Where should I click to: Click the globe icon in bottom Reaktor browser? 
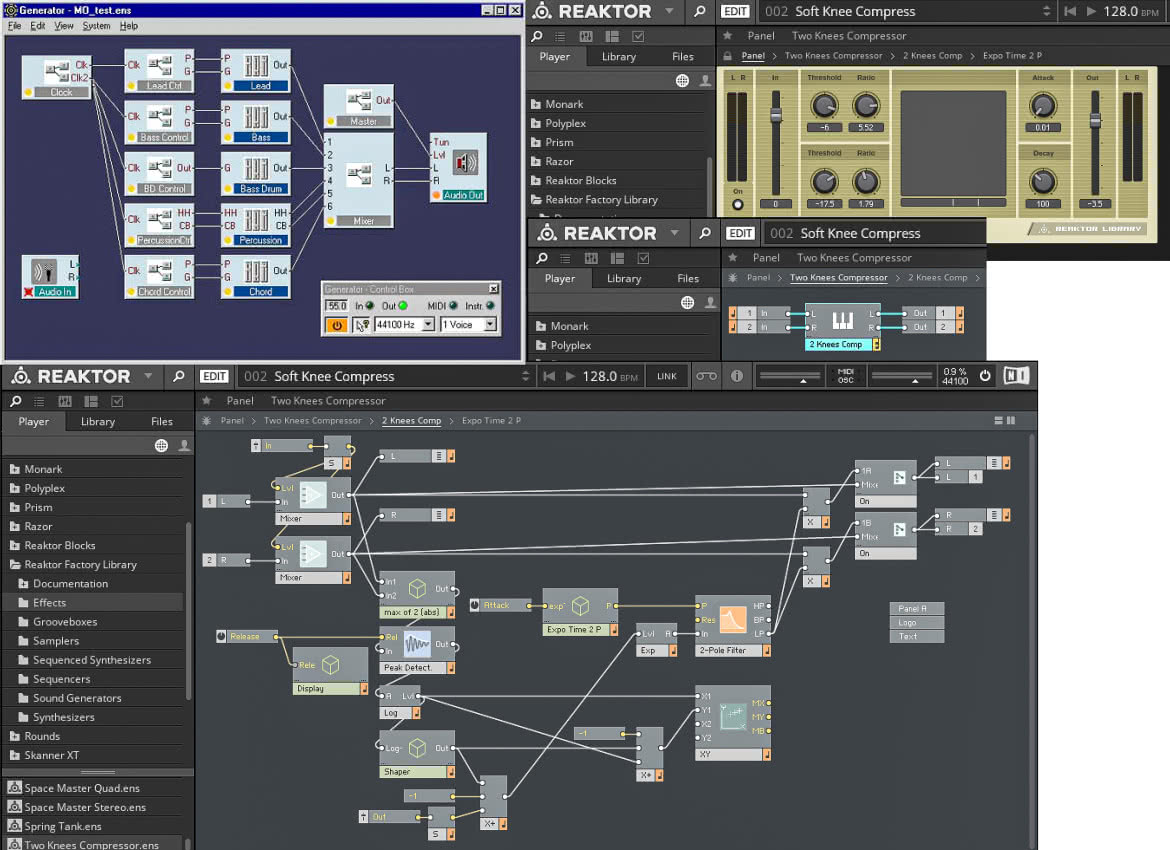161,446
